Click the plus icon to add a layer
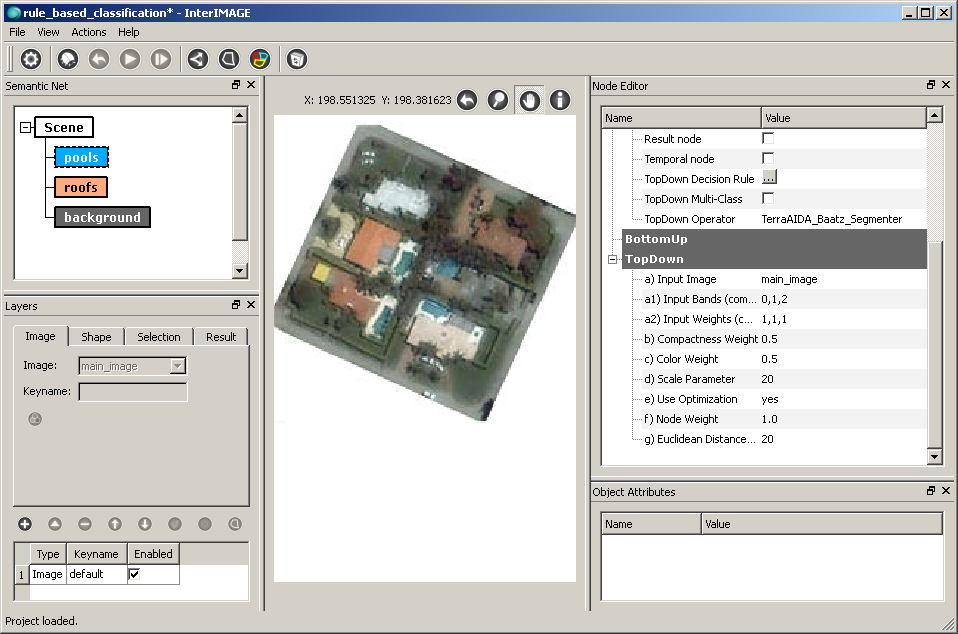This screenshot has width=958, height=634. pyautogui.click(x=25, y=524)
